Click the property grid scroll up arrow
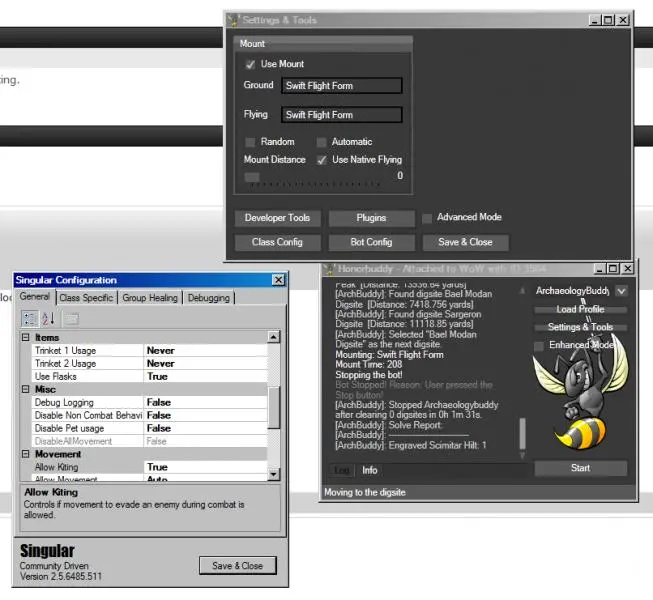The image size is (653, 600). 274,337
